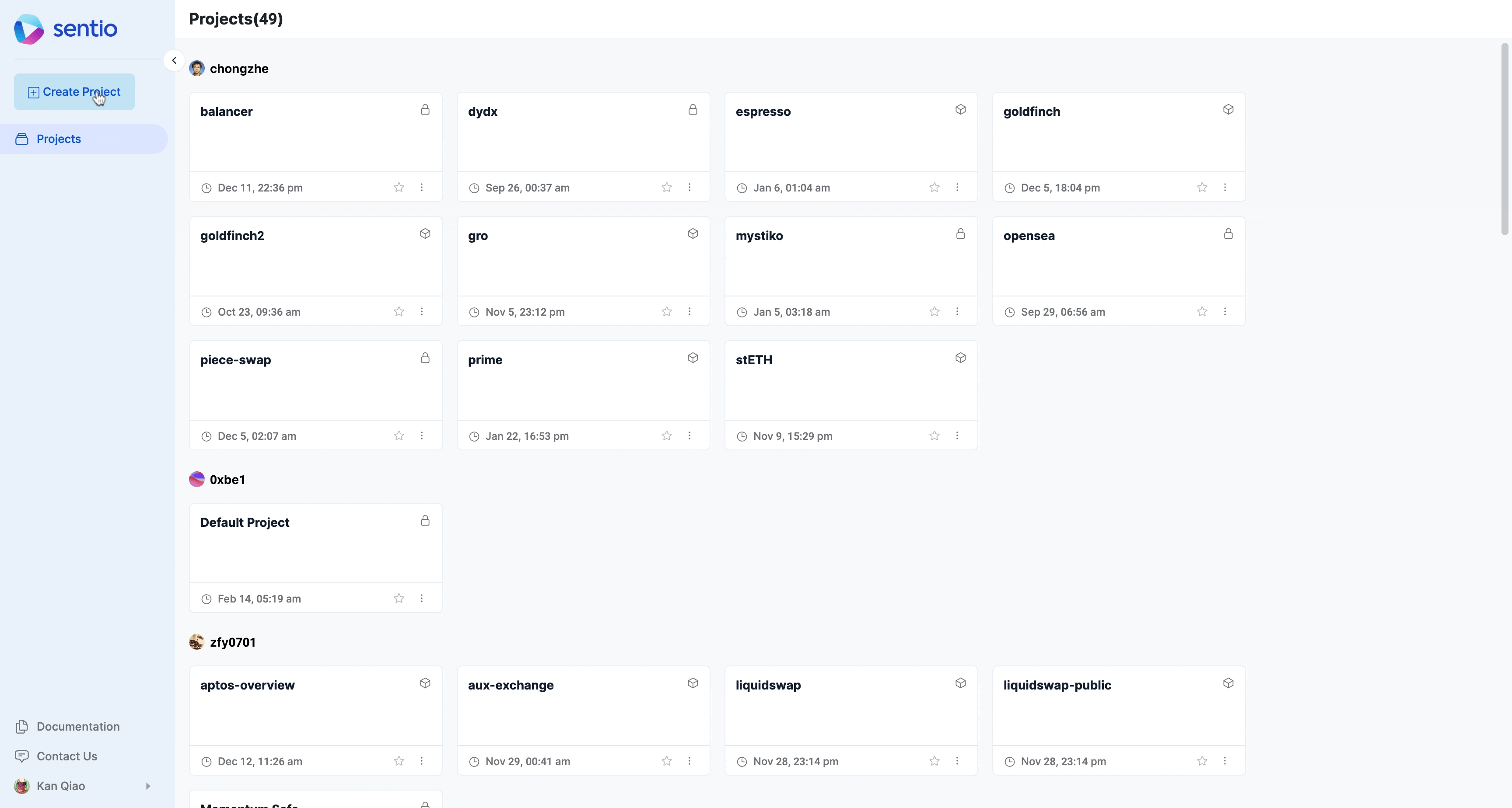Open three-dot menu on espresso card

[x=957, y=188]
